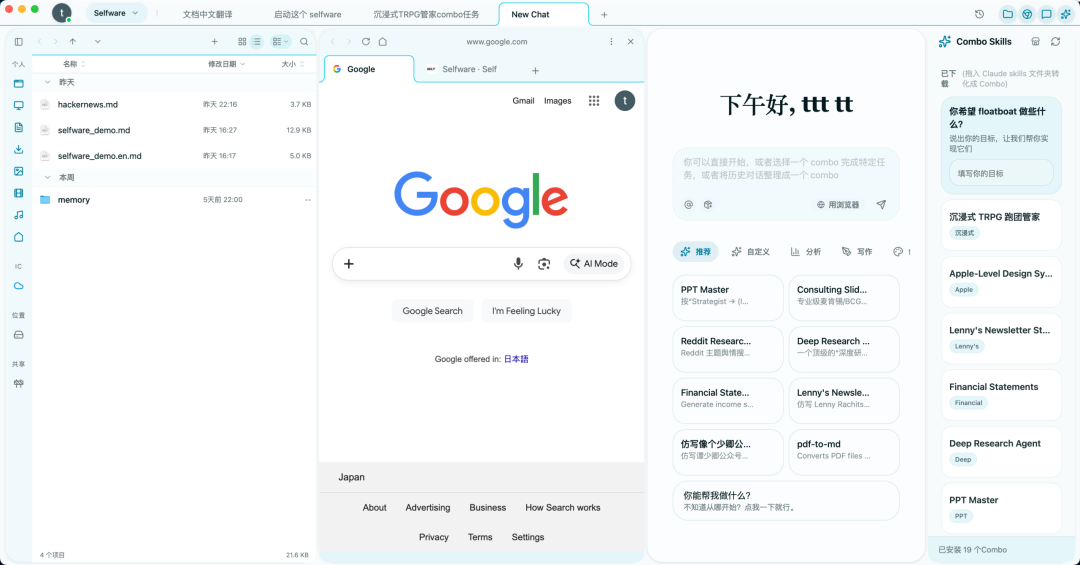Toggle the 用浏览器 option in chat input
Viewport: 1080px width, 565px height.
[x=838, y=205]
